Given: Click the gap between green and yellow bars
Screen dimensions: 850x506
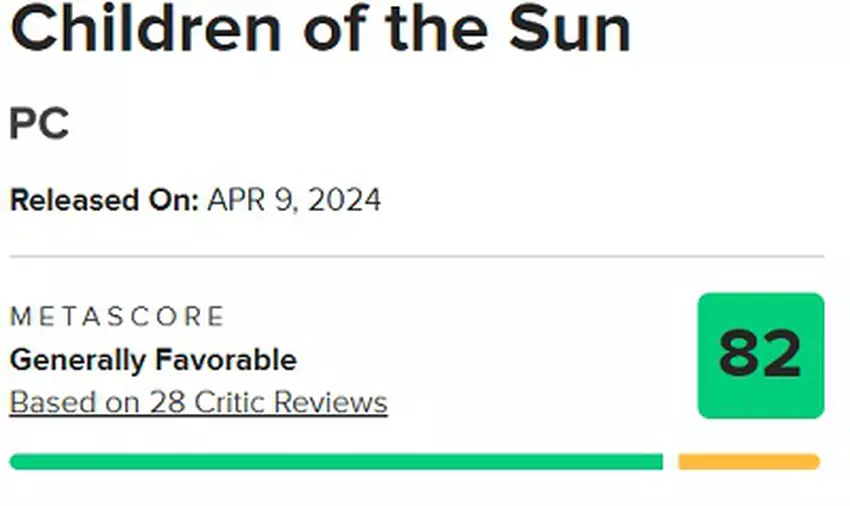Looking at the screenshot, I should pos(670,461).
